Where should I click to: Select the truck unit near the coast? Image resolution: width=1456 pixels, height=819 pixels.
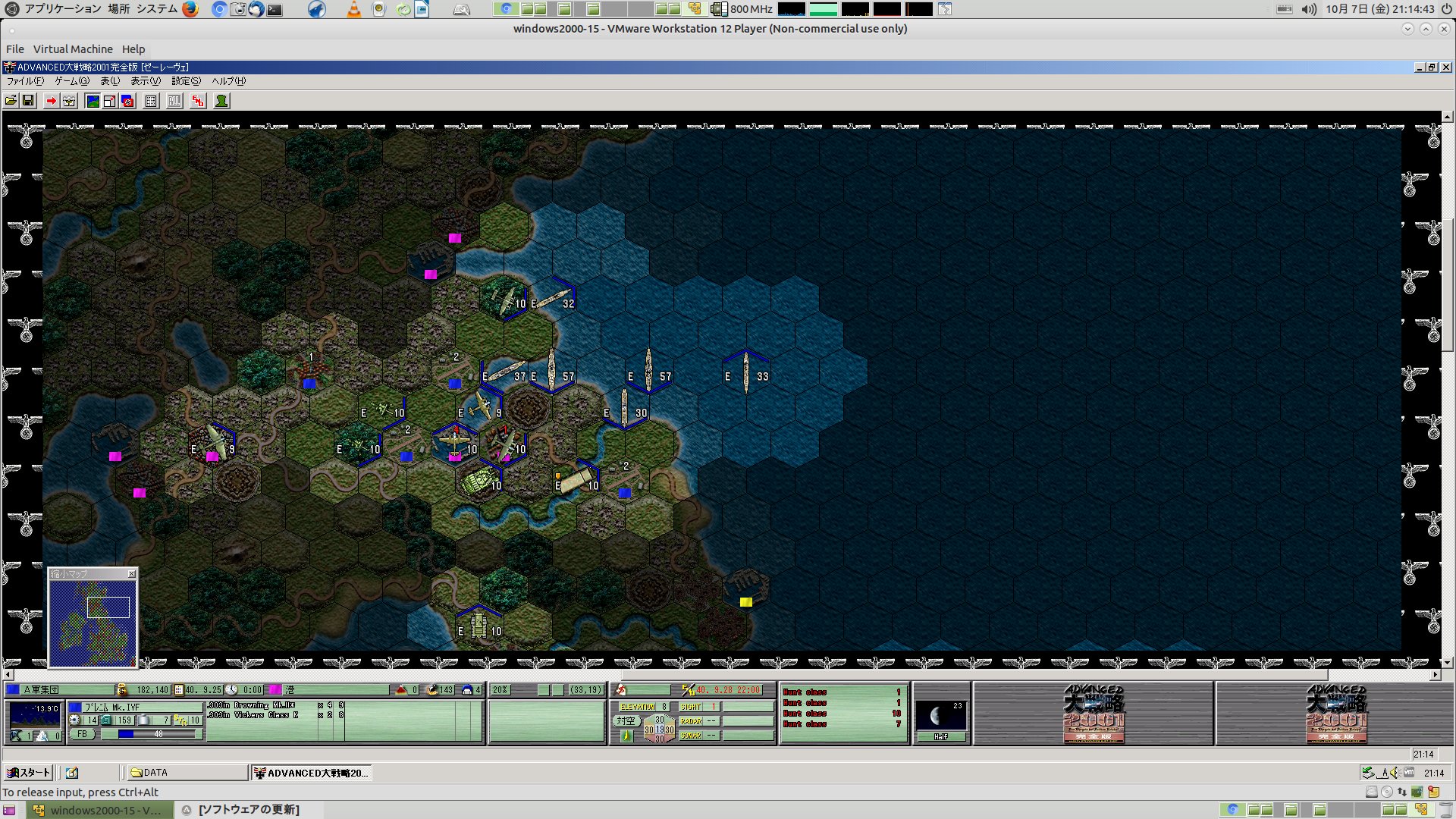coord(577,481)
